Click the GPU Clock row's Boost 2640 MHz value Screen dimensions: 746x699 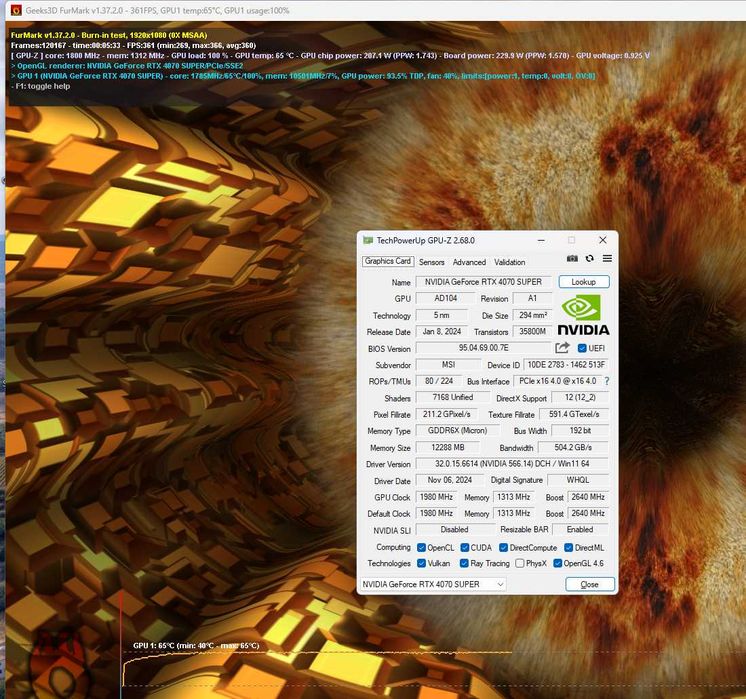[588, 497]
